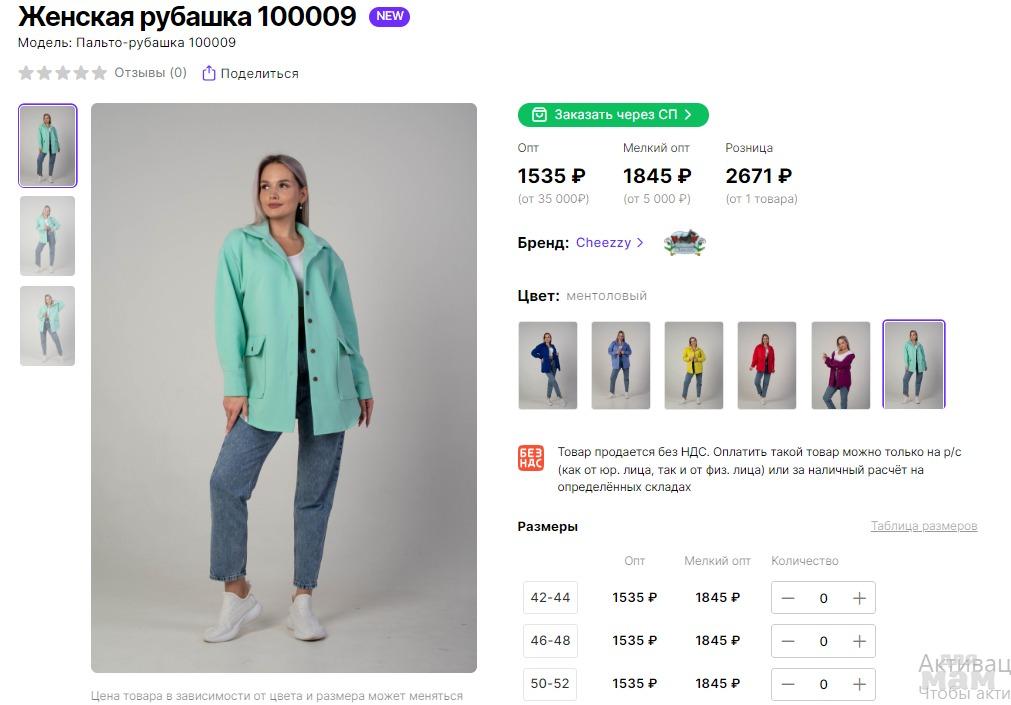Decrease quantity for size 46-48 with minus
Screen dimensions: 1011x705
[x=788, y=641]
